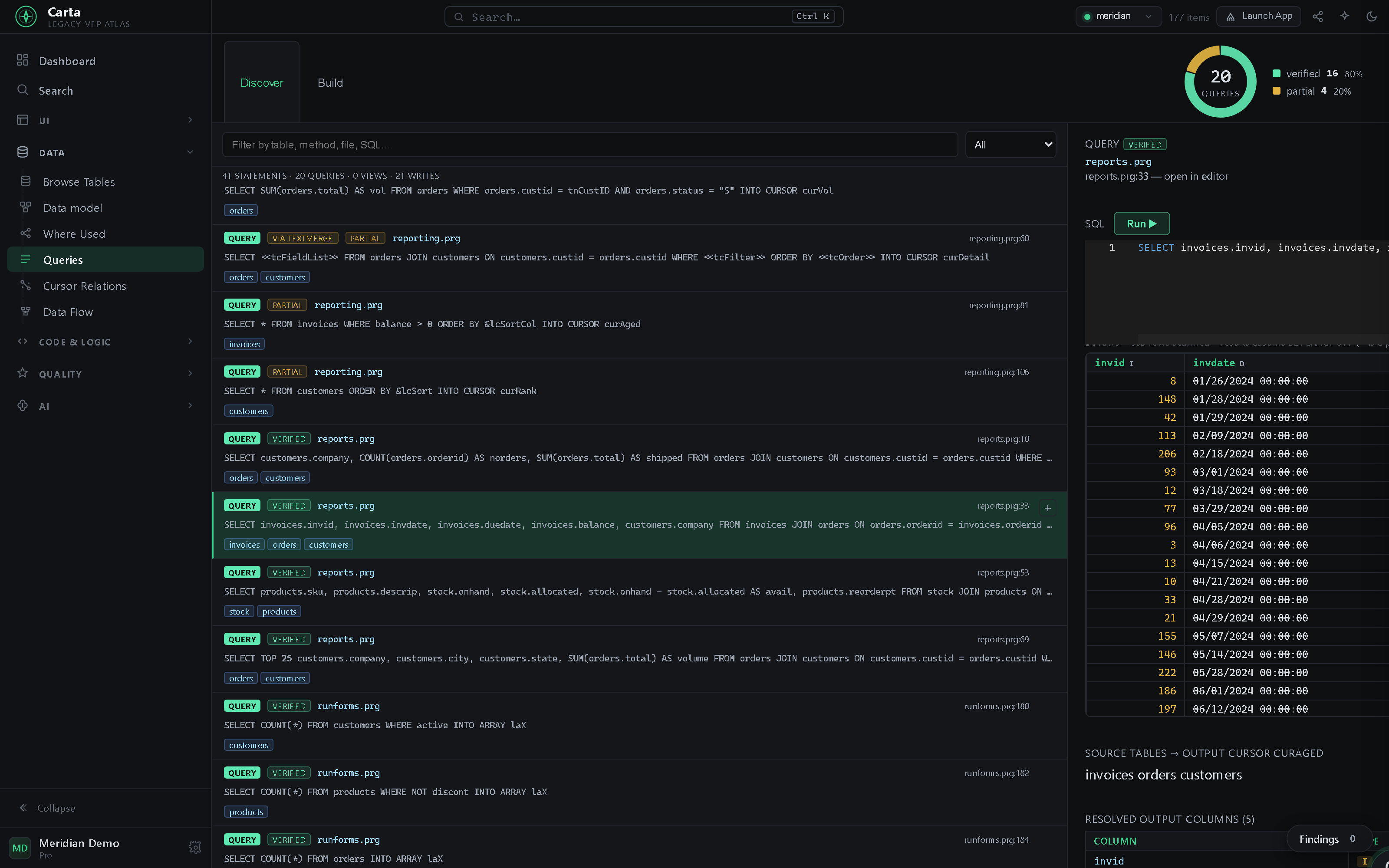Expand the CODE & LOGIC section chevron
The height and width of the screenshot is (868, 1389).
click(190, 341)
